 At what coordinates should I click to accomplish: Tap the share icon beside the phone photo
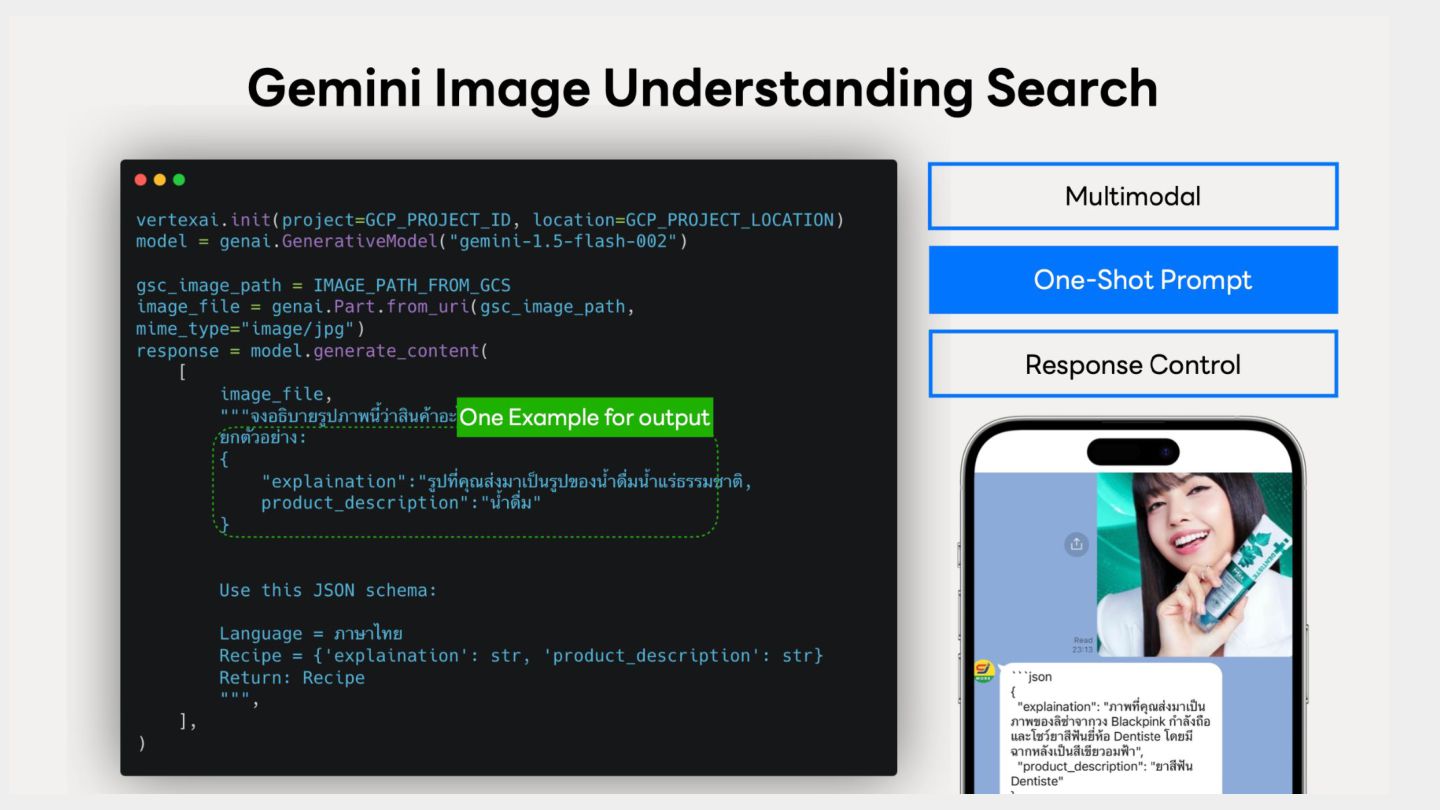click(x=1076, y=544)
